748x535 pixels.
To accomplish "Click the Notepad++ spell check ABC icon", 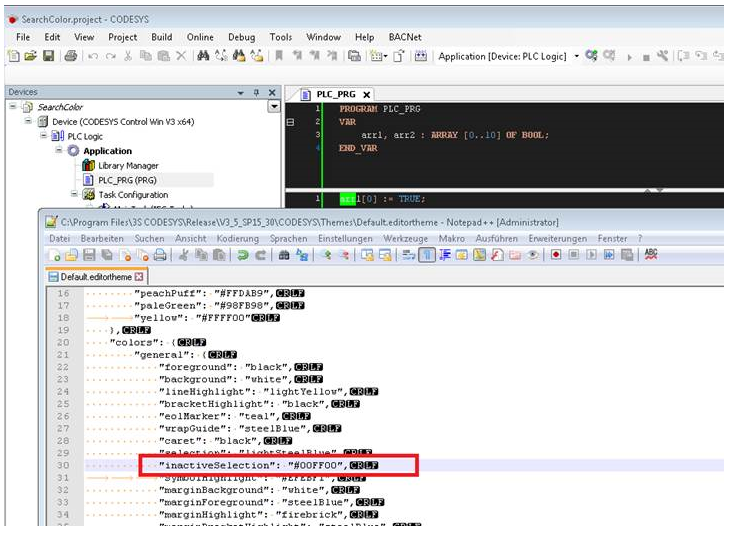I will (652, 256).
